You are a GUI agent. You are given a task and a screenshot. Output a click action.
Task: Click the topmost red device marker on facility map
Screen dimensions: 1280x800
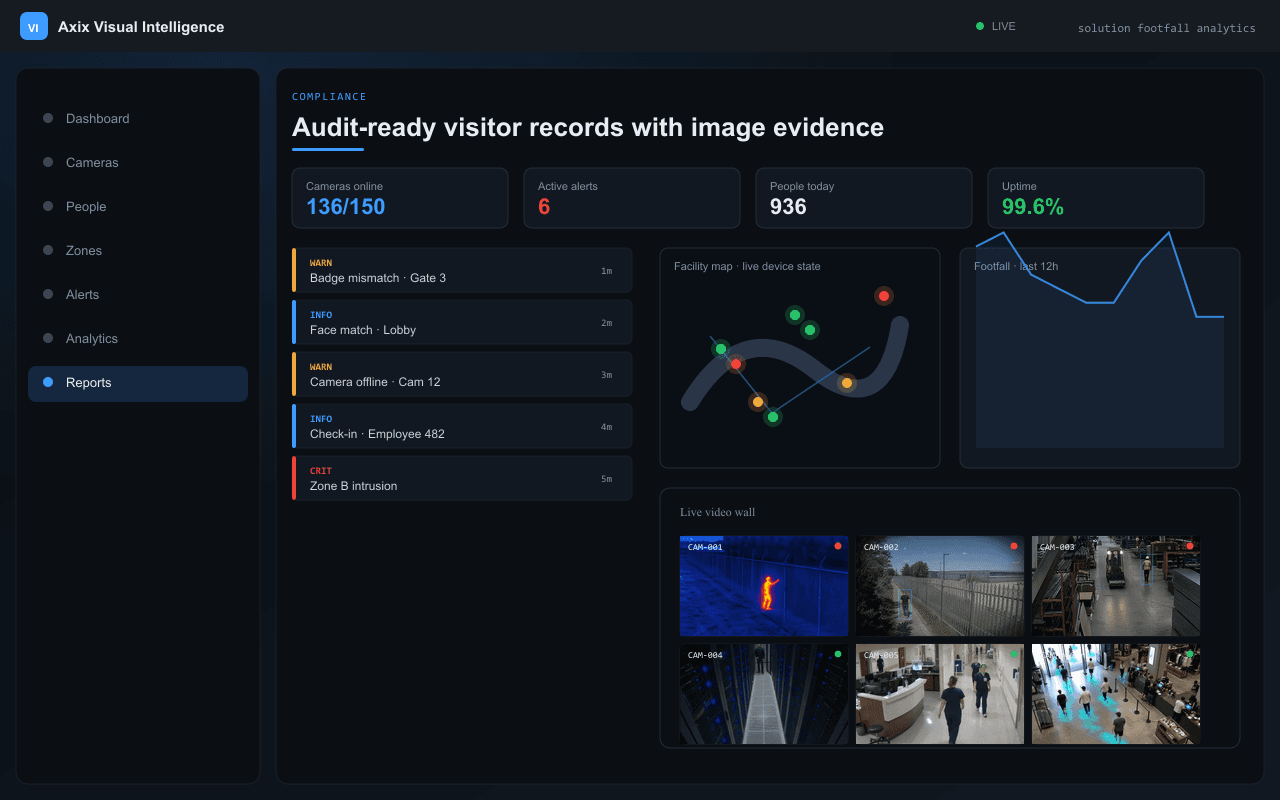coord(883,296)
